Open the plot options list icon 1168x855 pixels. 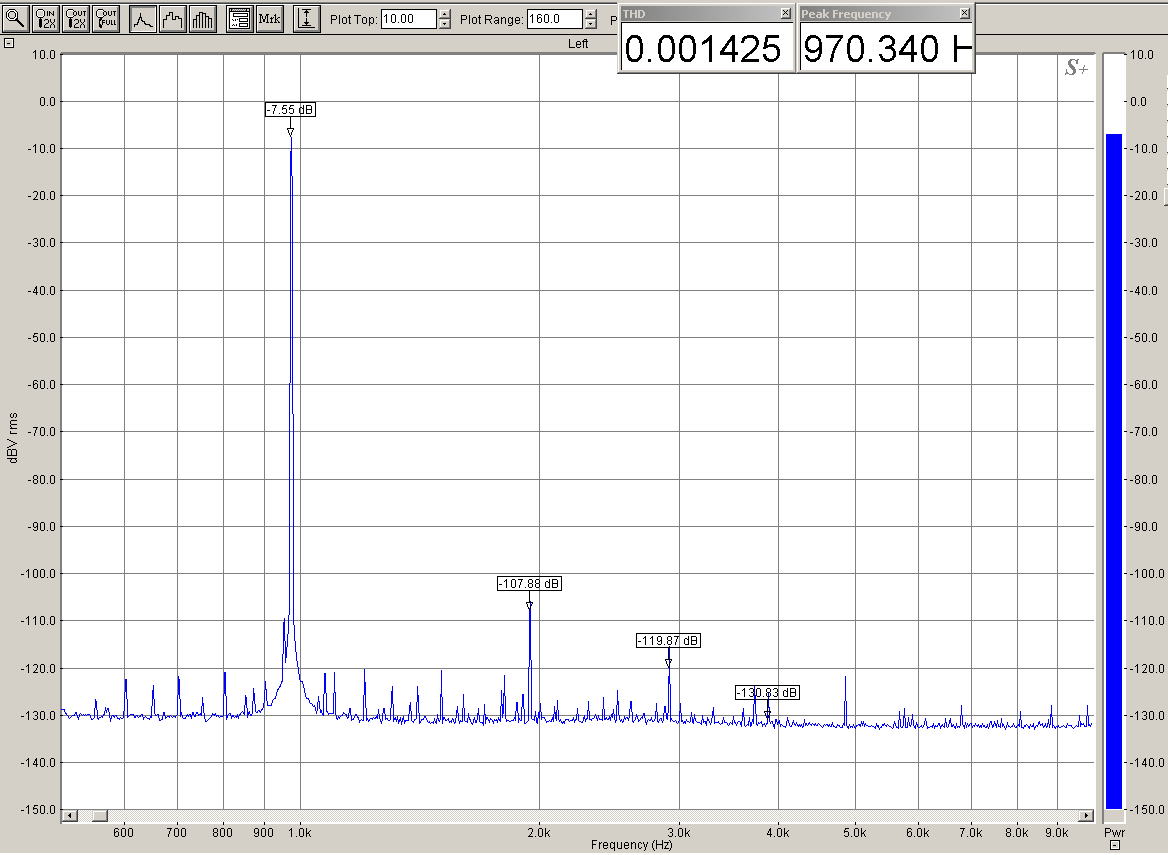(x=240, y=19)
